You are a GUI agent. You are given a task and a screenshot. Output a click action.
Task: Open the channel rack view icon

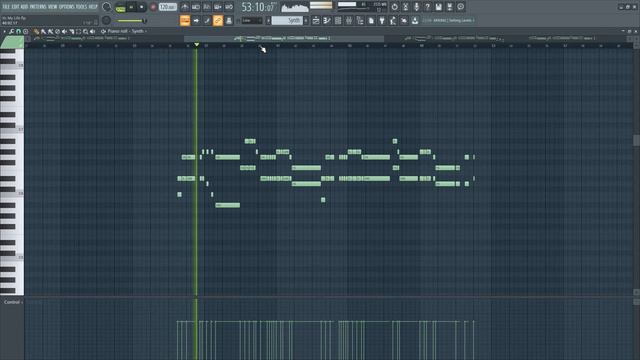[x=338, y=20]
